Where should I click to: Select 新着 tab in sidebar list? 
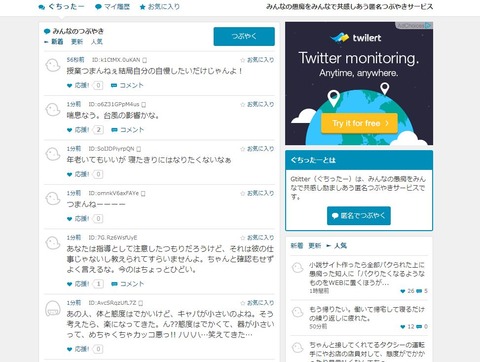pyautogui.click(x=297, y=246)
